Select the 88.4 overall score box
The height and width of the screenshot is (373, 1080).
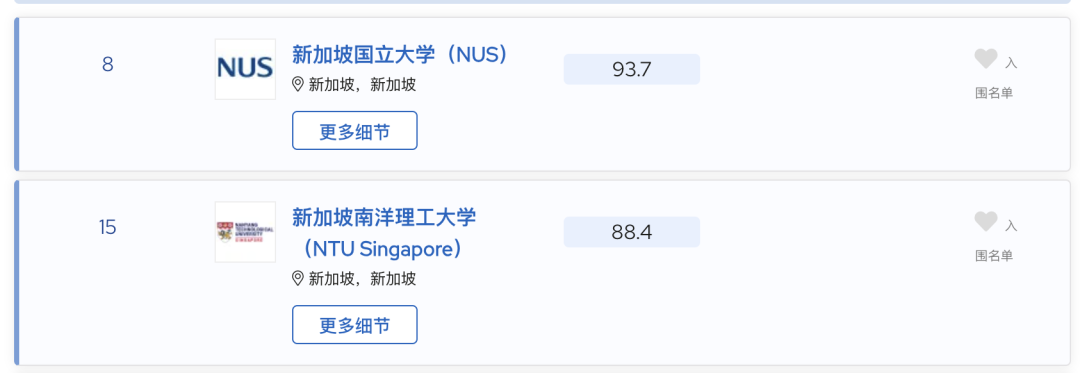632,232
